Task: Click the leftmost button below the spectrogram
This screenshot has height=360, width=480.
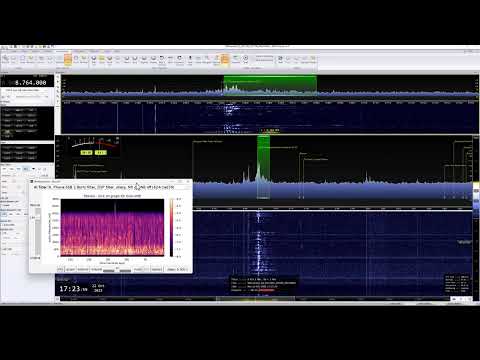Action: tap(60, 269)
